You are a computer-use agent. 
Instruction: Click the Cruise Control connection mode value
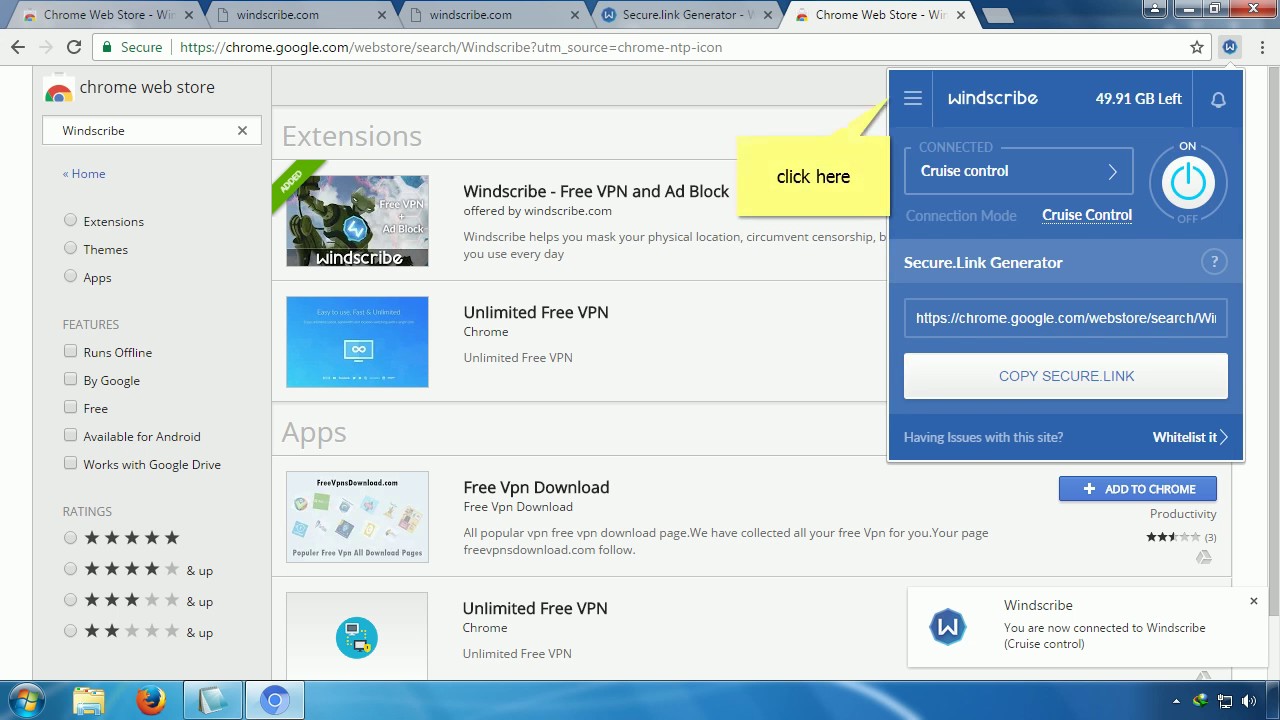point(1087,215)
